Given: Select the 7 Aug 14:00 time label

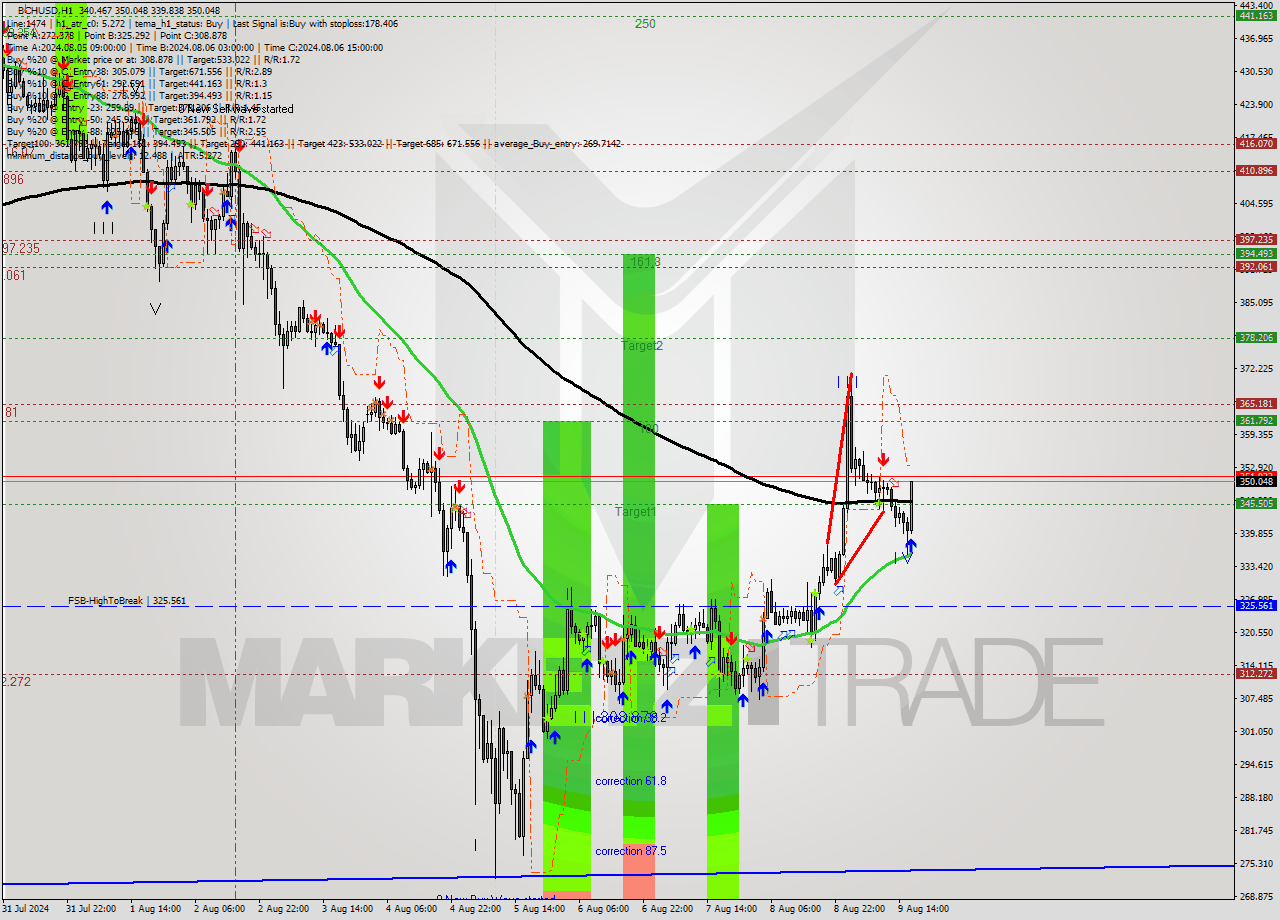Looking at the screenshot, I should [x=731, y=909].
